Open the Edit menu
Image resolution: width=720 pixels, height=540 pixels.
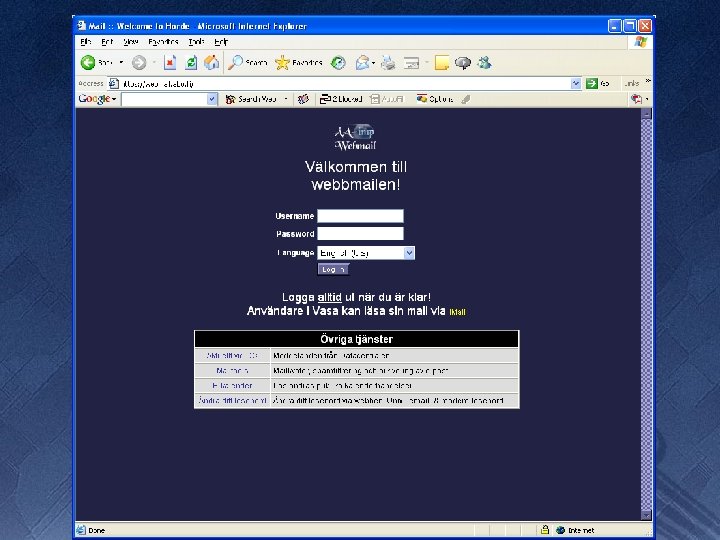point(107,42)
